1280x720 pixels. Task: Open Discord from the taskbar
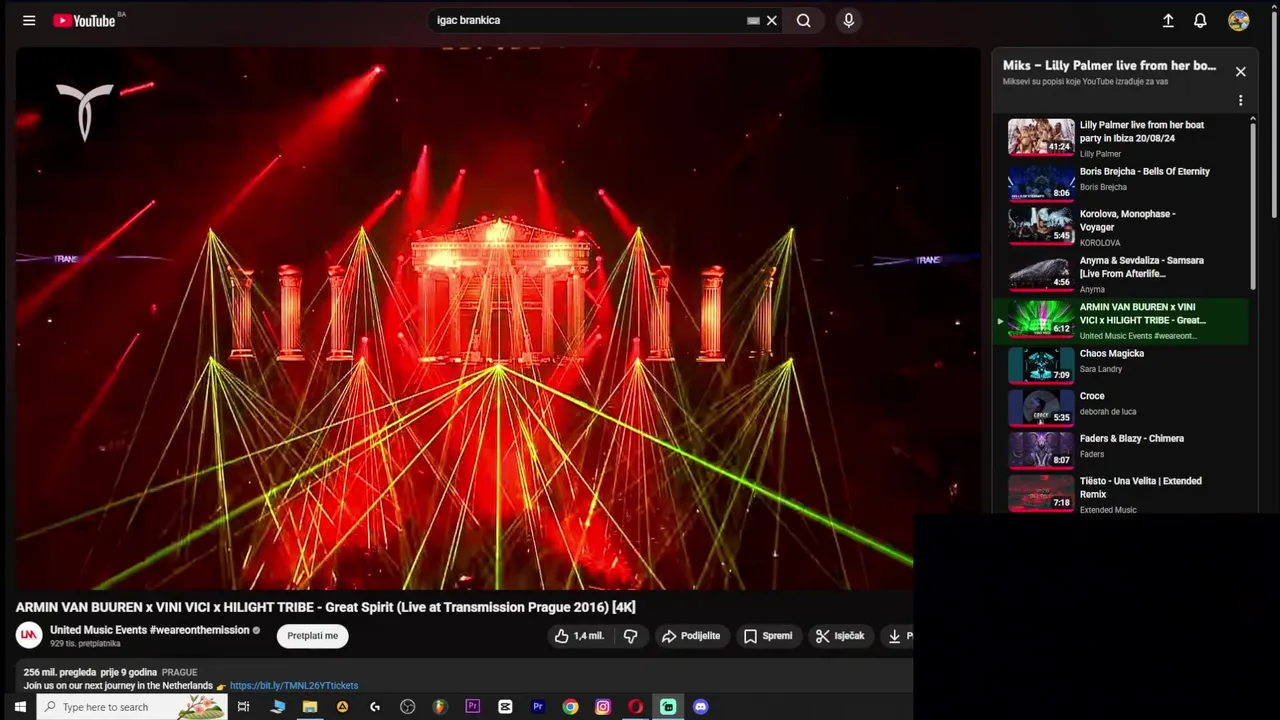coord(701,707)
